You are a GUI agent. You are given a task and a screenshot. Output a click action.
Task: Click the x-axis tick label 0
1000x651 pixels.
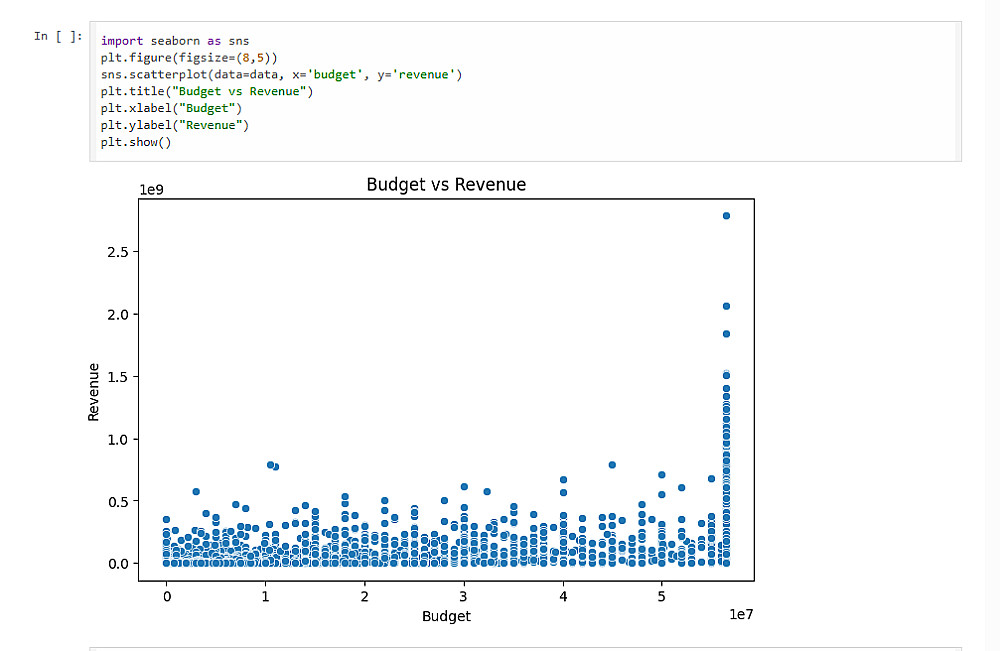pyautogui.click(x=167, y=597)
